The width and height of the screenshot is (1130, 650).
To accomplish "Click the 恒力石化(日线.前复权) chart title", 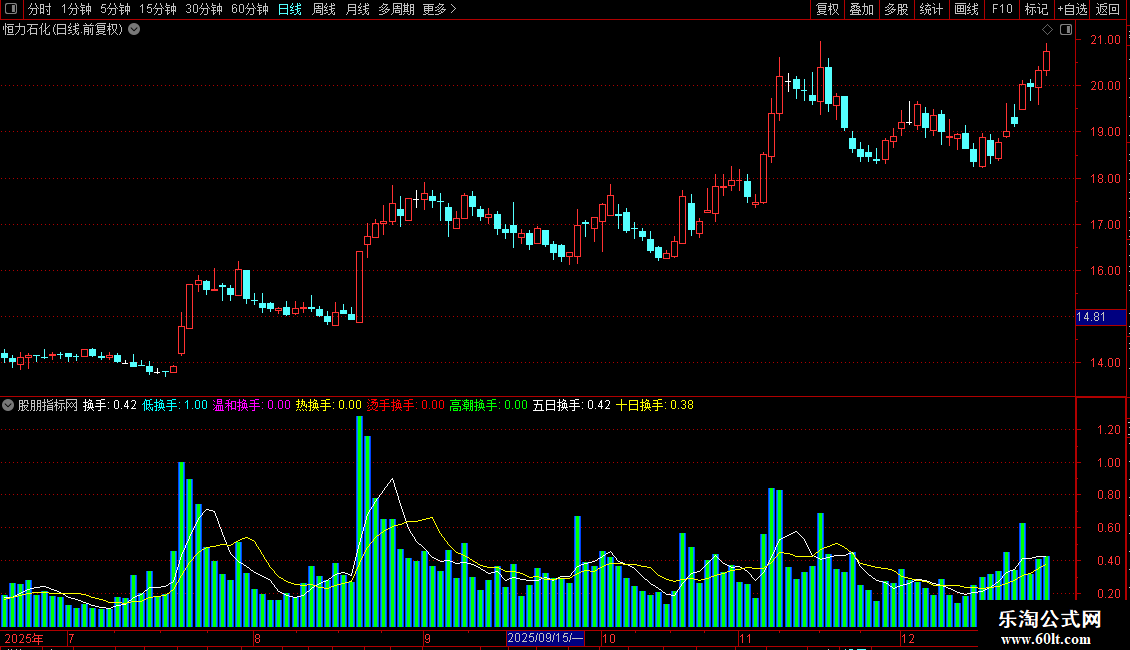I will 63,30.
